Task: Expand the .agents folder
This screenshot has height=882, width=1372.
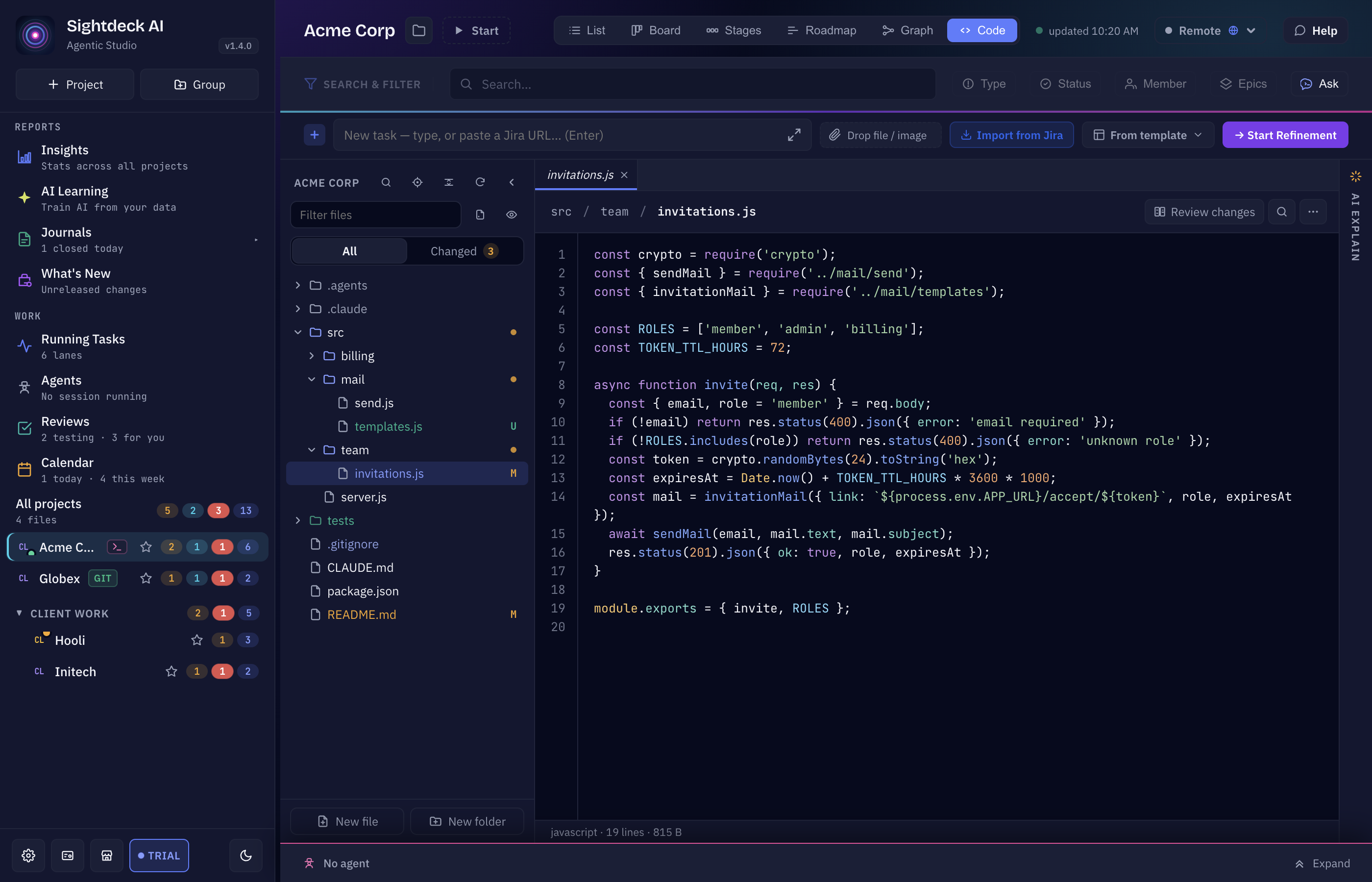Action: (298, 285)
